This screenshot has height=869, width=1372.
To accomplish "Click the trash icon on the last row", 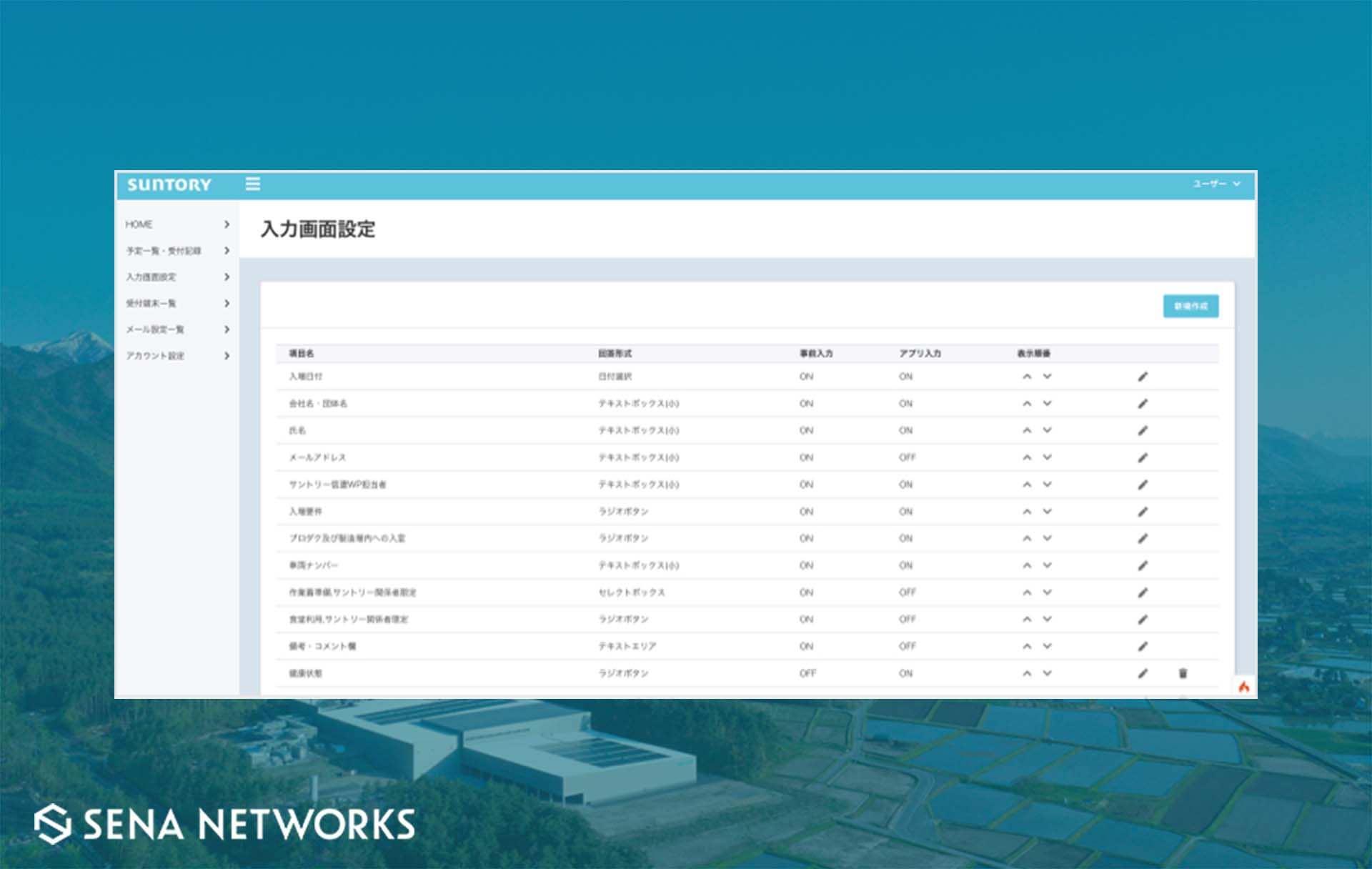I will (1183, 673).
